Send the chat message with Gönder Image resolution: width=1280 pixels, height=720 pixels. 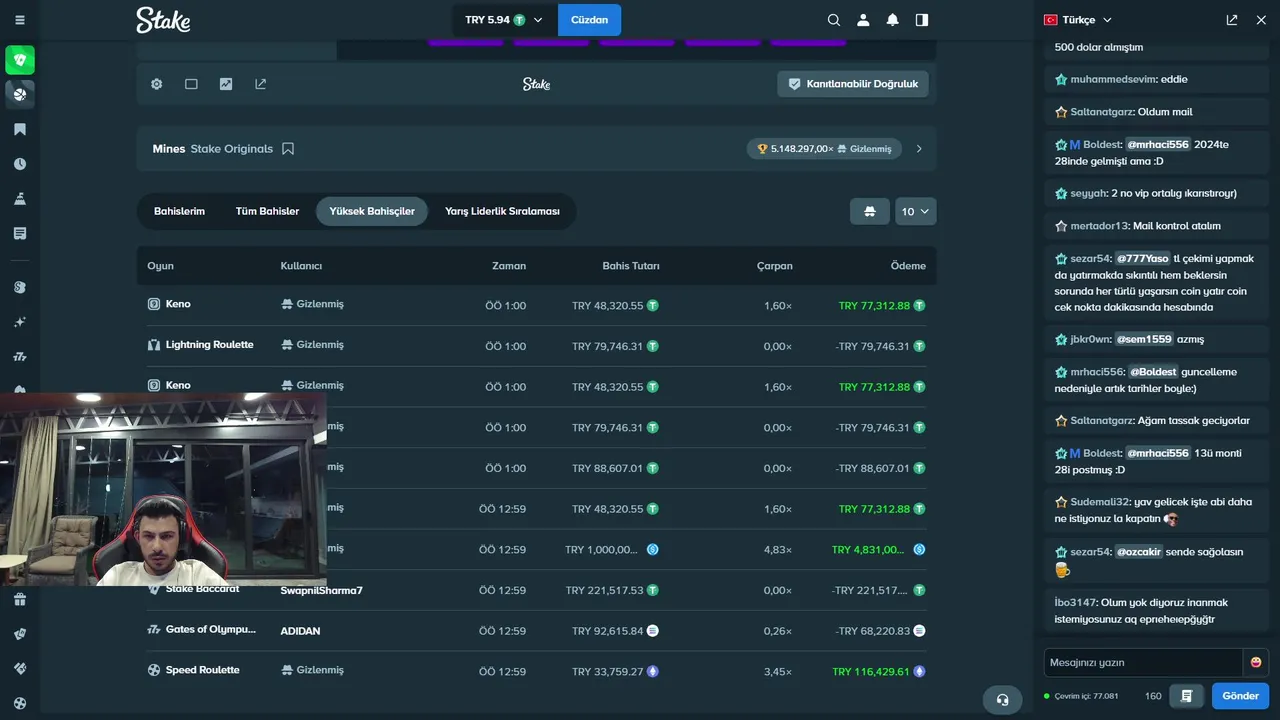click(x=1240, y=696)
